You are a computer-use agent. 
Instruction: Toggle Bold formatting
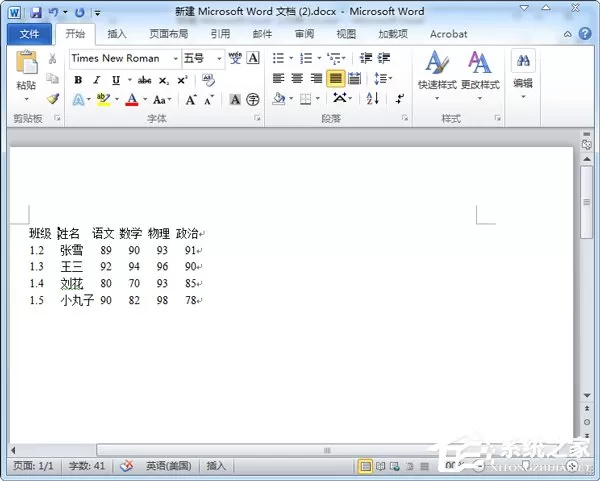pos(78,80)
